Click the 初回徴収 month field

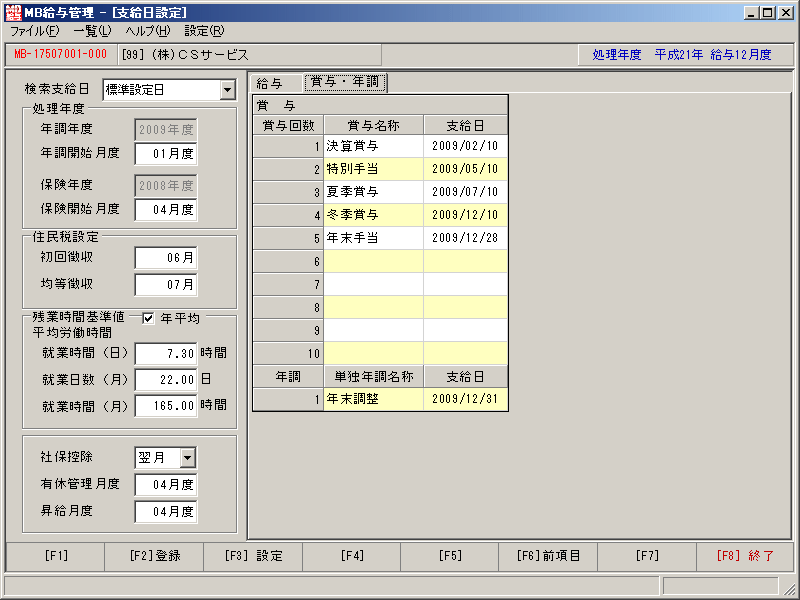166,258
